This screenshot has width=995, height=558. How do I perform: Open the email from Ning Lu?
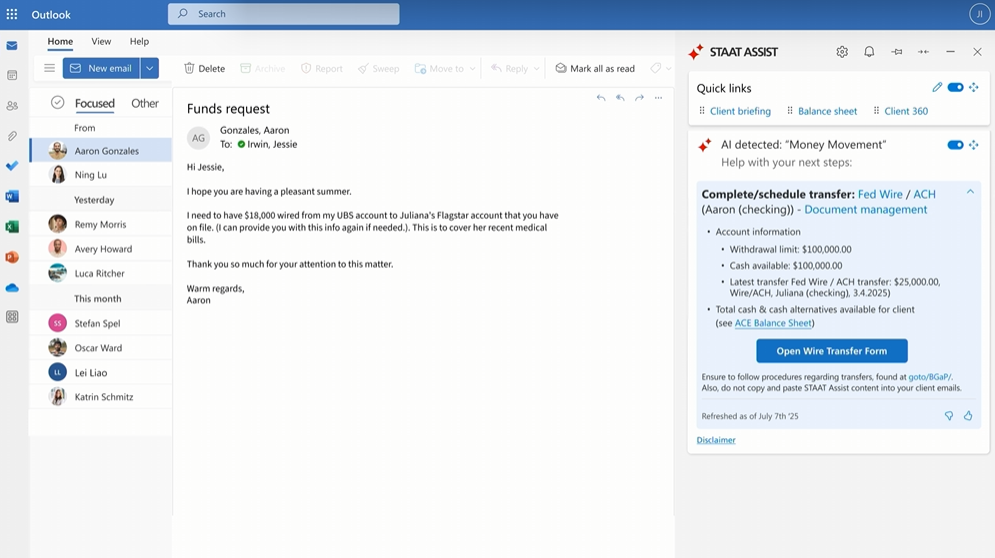click(x=101, y=175)
